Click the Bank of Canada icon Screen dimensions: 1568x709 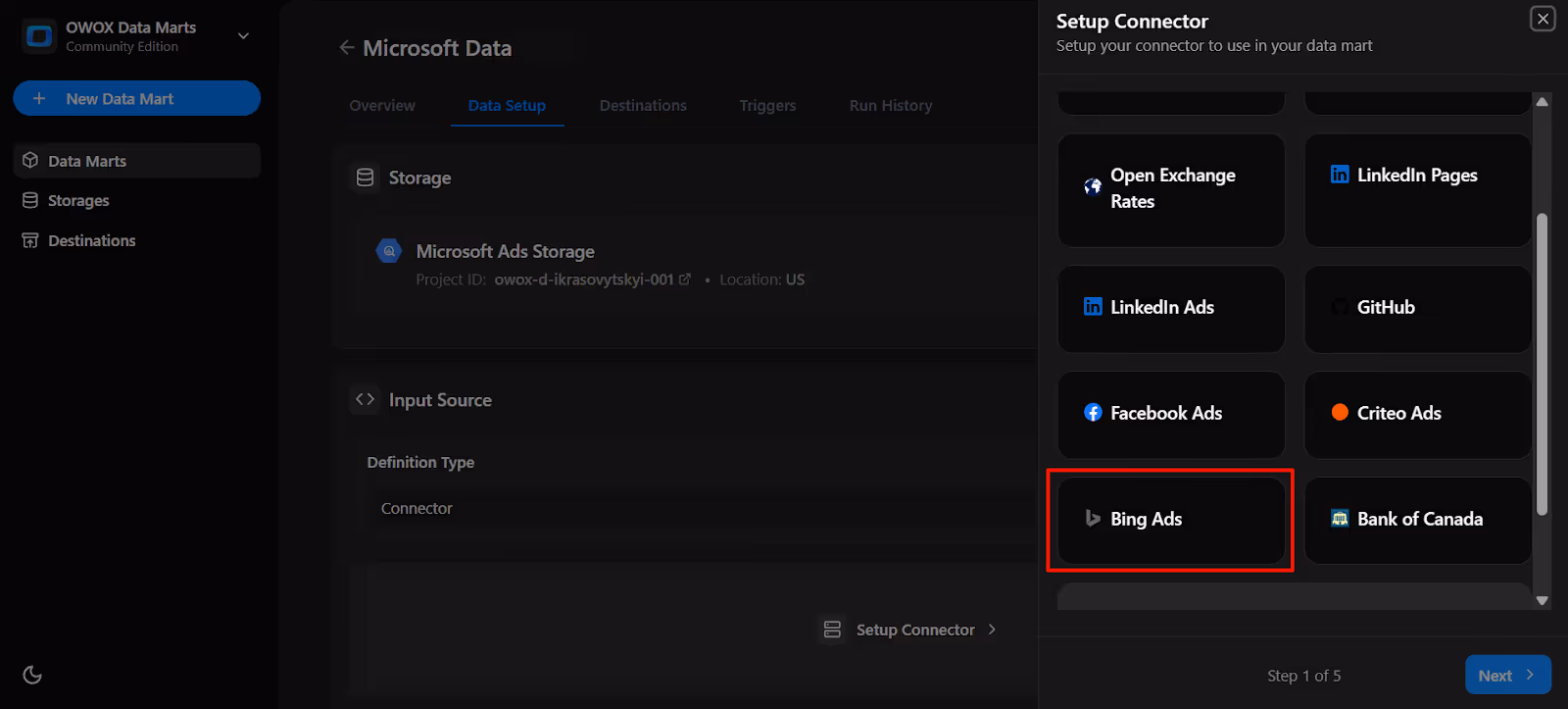click(1340, 518)
